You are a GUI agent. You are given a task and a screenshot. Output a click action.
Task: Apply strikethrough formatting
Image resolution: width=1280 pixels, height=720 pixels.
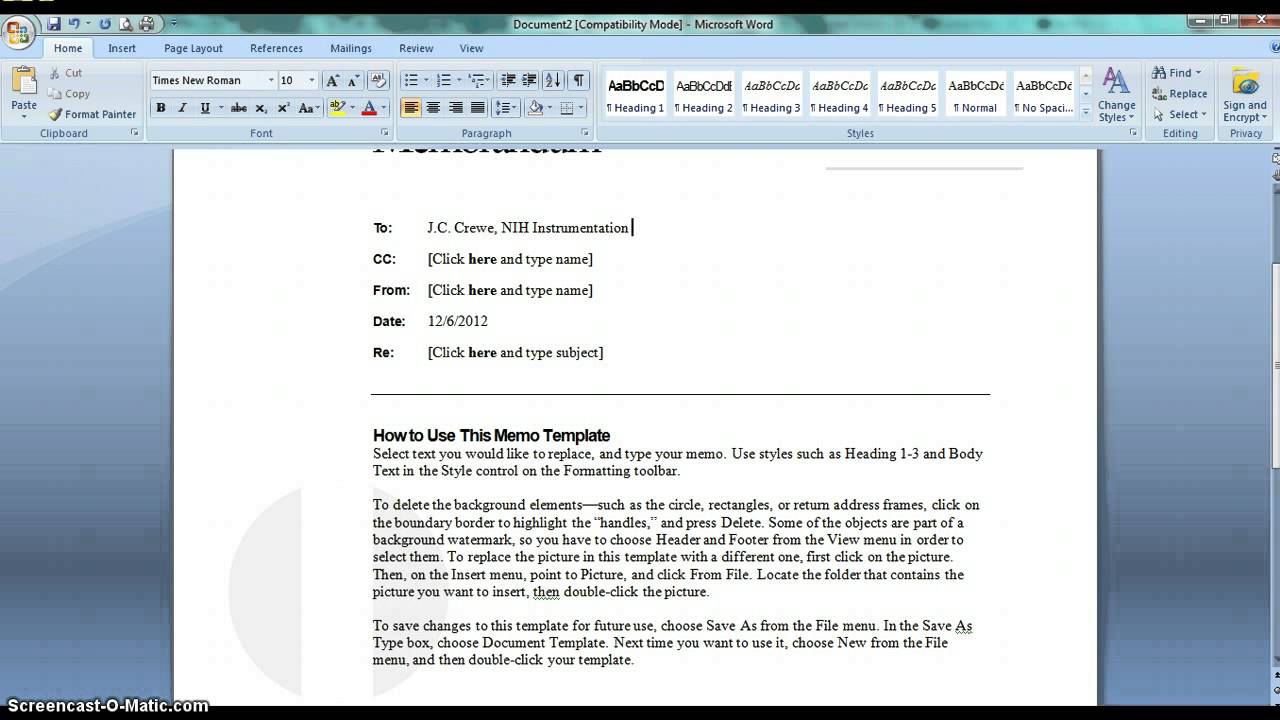[238, 108]
